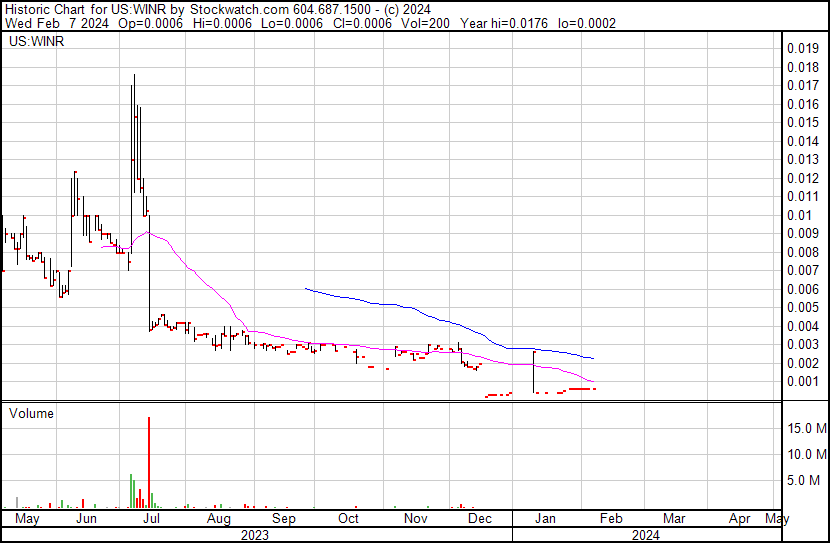
Task: Click the 15.0 M volume axis label
Action: pyautogui.click(x=805, y=428)
